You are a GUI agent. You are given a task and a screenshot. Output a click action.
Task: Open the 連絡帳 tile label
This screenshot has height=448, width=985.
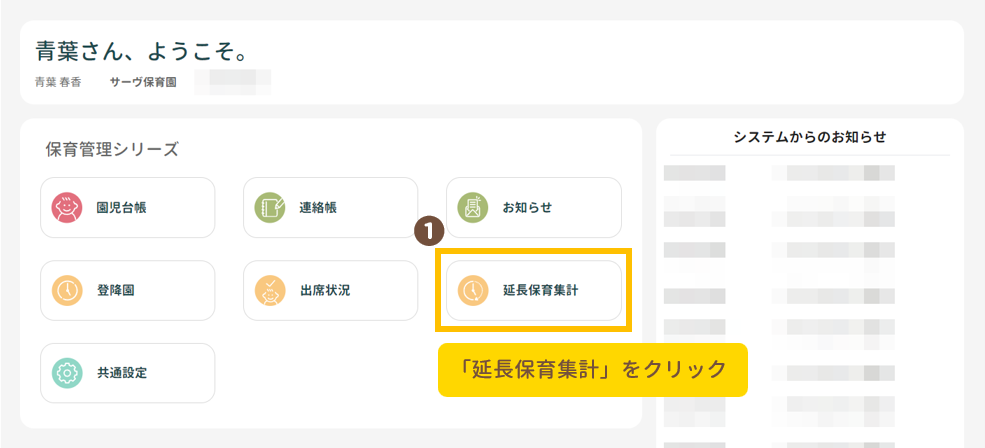pyautogui.click(x=318, y=208)
